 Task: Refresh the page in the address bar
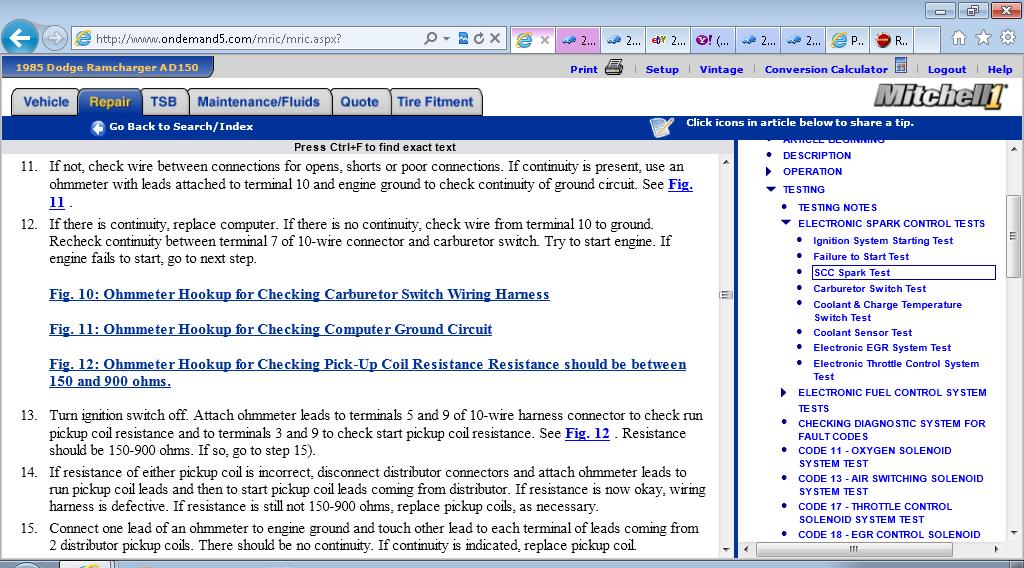coord(479,39)
